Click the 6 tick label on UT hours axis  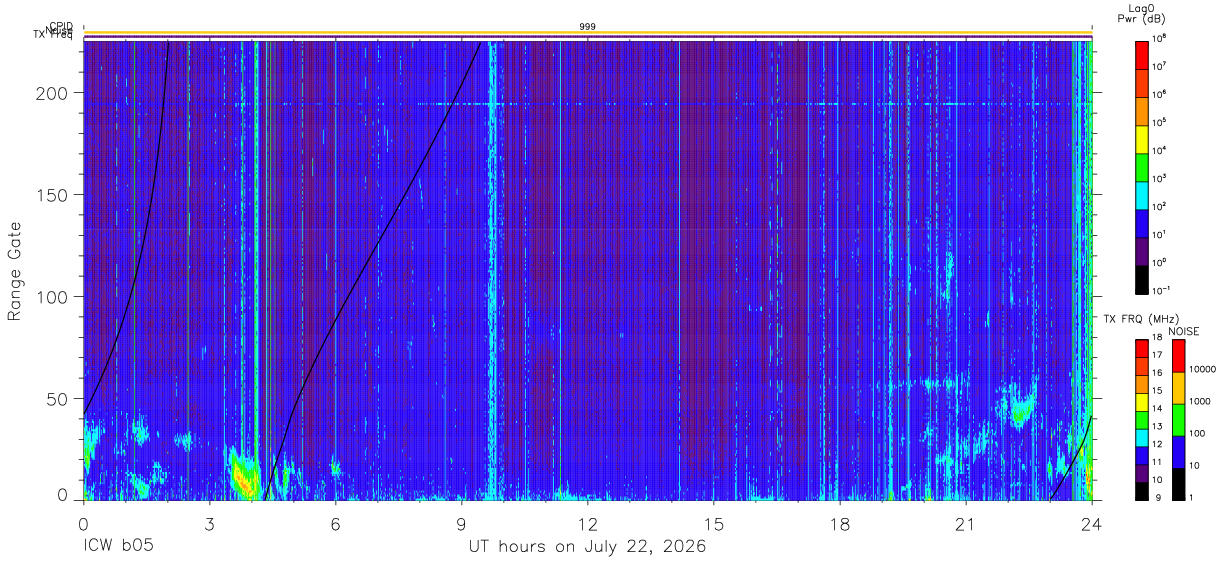[x=336, y=524]
